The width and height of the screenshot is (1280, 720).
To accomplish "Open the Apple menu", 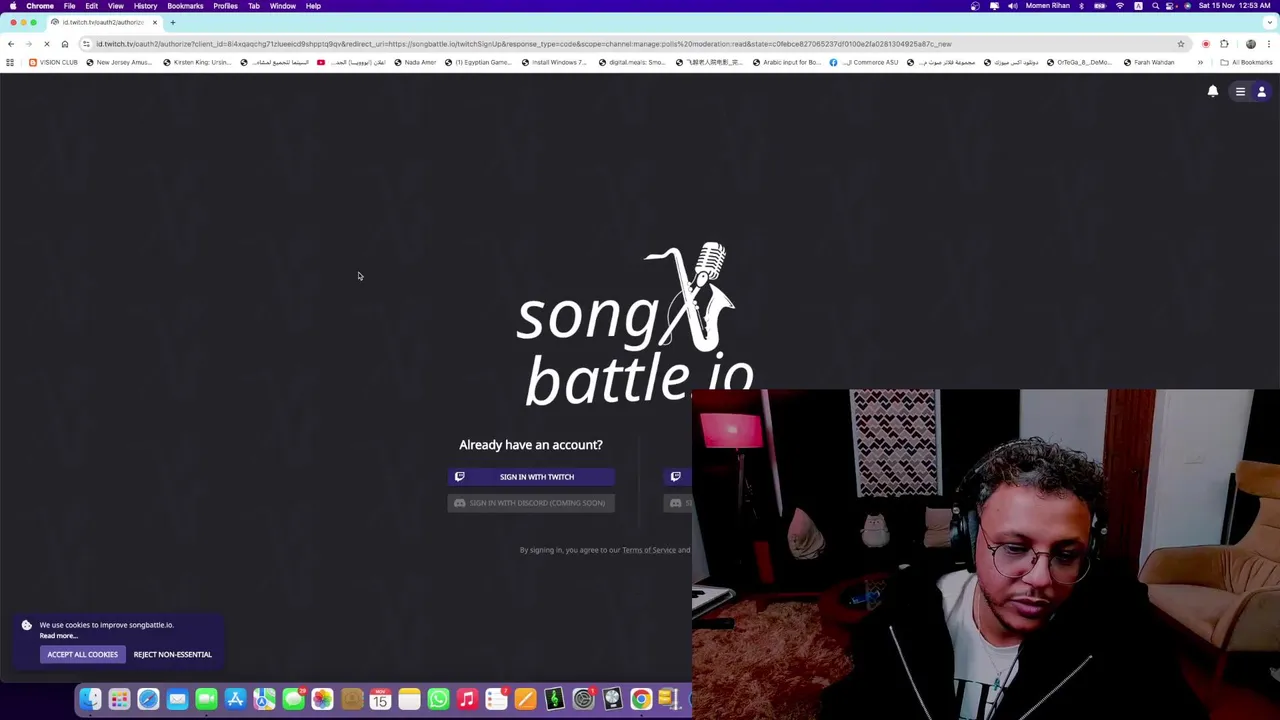I will point(13,6).
